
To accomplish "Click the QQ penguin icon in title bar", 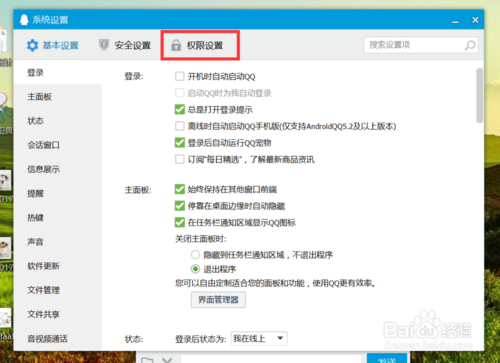I will [x=24, y=20].
